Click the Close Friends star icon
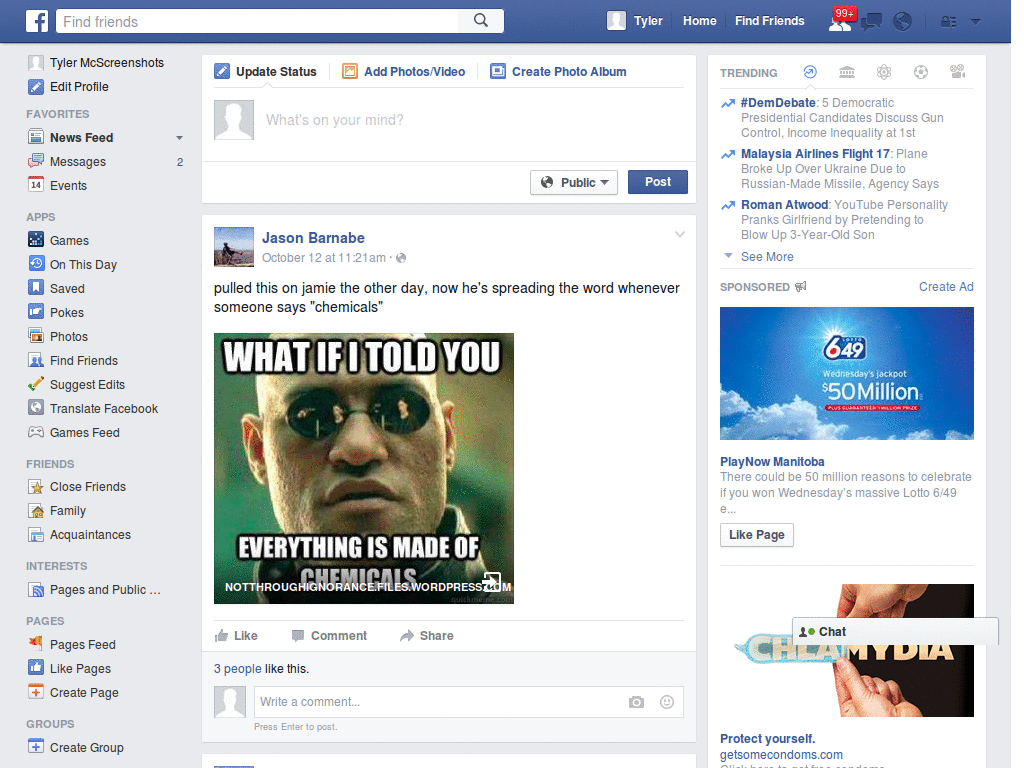Screen dimensions: 1024x768 36,487
